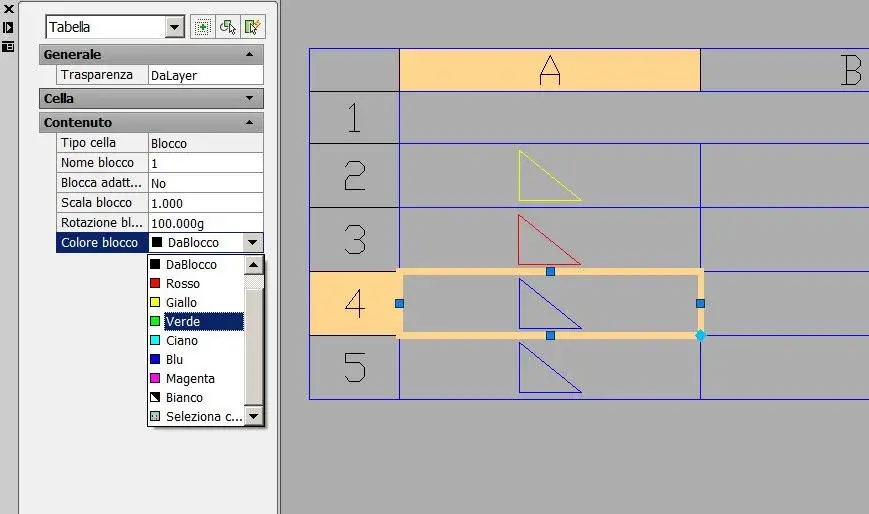This screenshot has height=514, width=869.
Task: Click the palette auto-hide icon
Action: pos(8,28)
